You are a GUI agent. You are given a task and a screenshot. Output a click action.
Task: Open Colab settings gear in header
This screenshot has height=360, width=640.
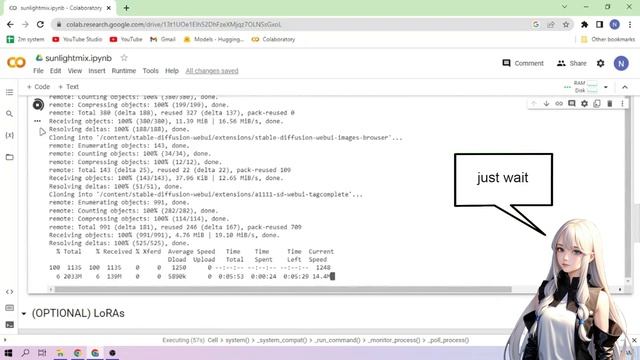coord(600,63)
